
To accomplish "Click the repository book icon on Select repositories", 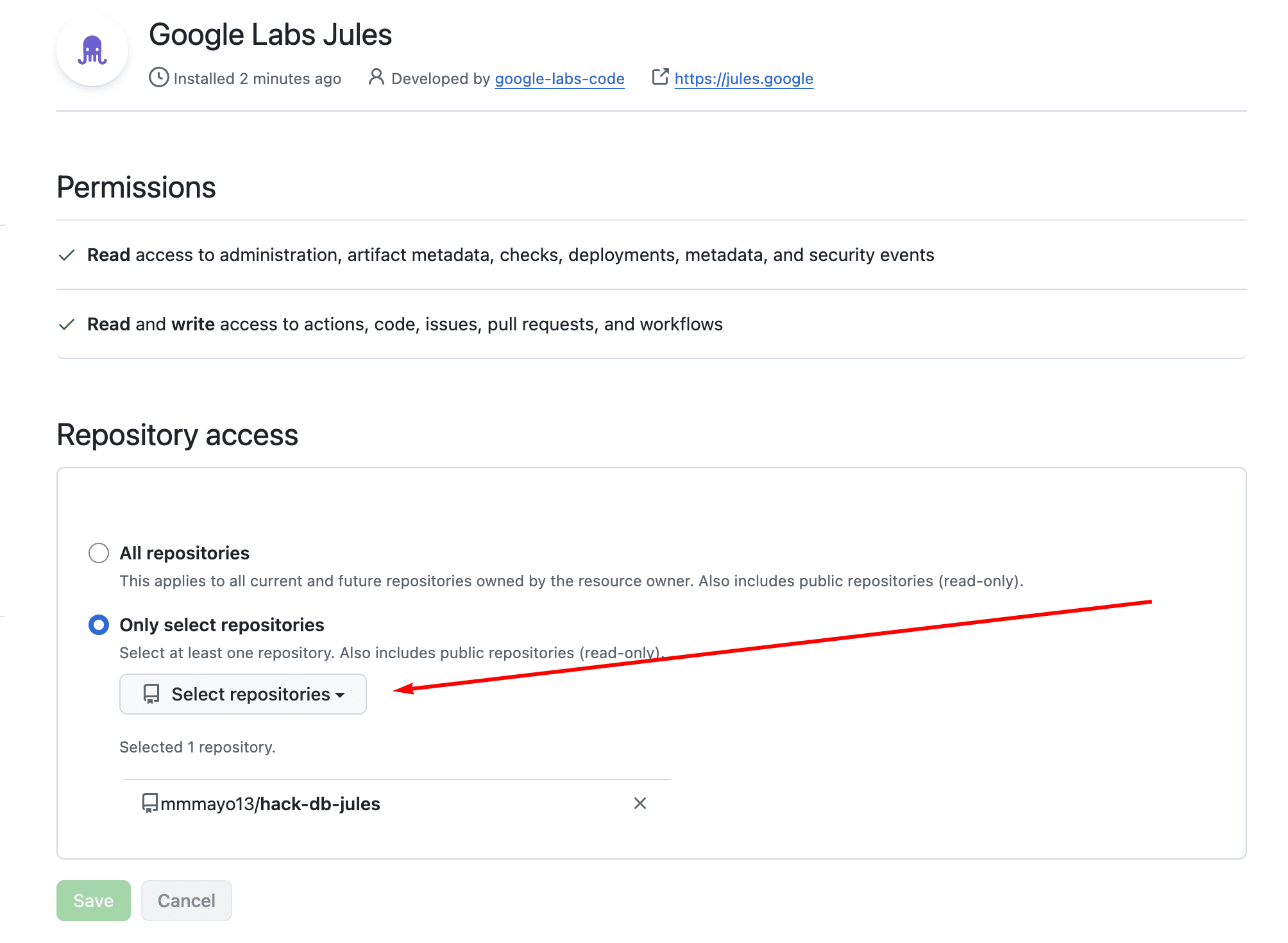I will click(150, 694).
